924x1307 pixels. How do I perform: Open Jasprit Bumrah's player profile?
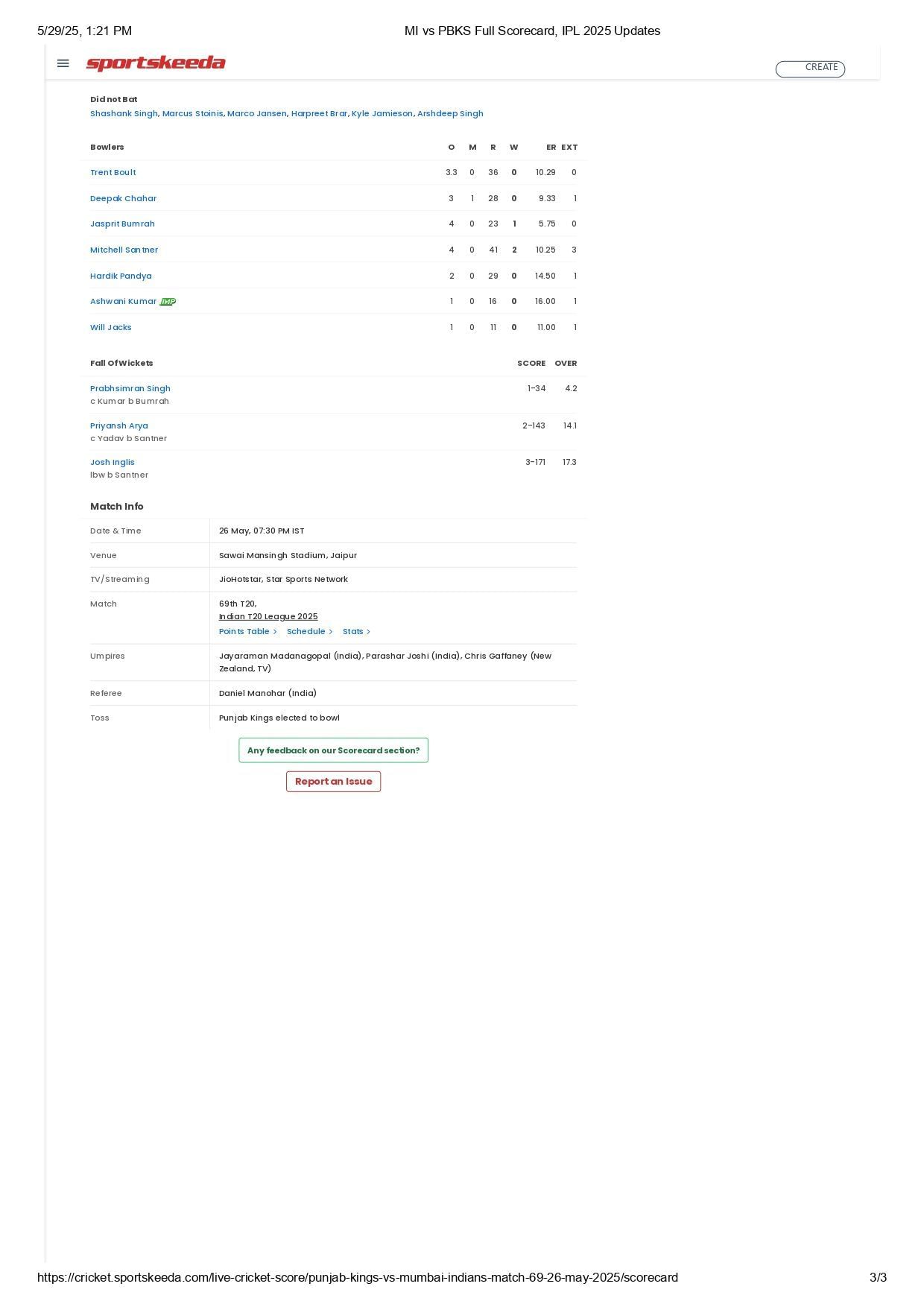point(122,224)
